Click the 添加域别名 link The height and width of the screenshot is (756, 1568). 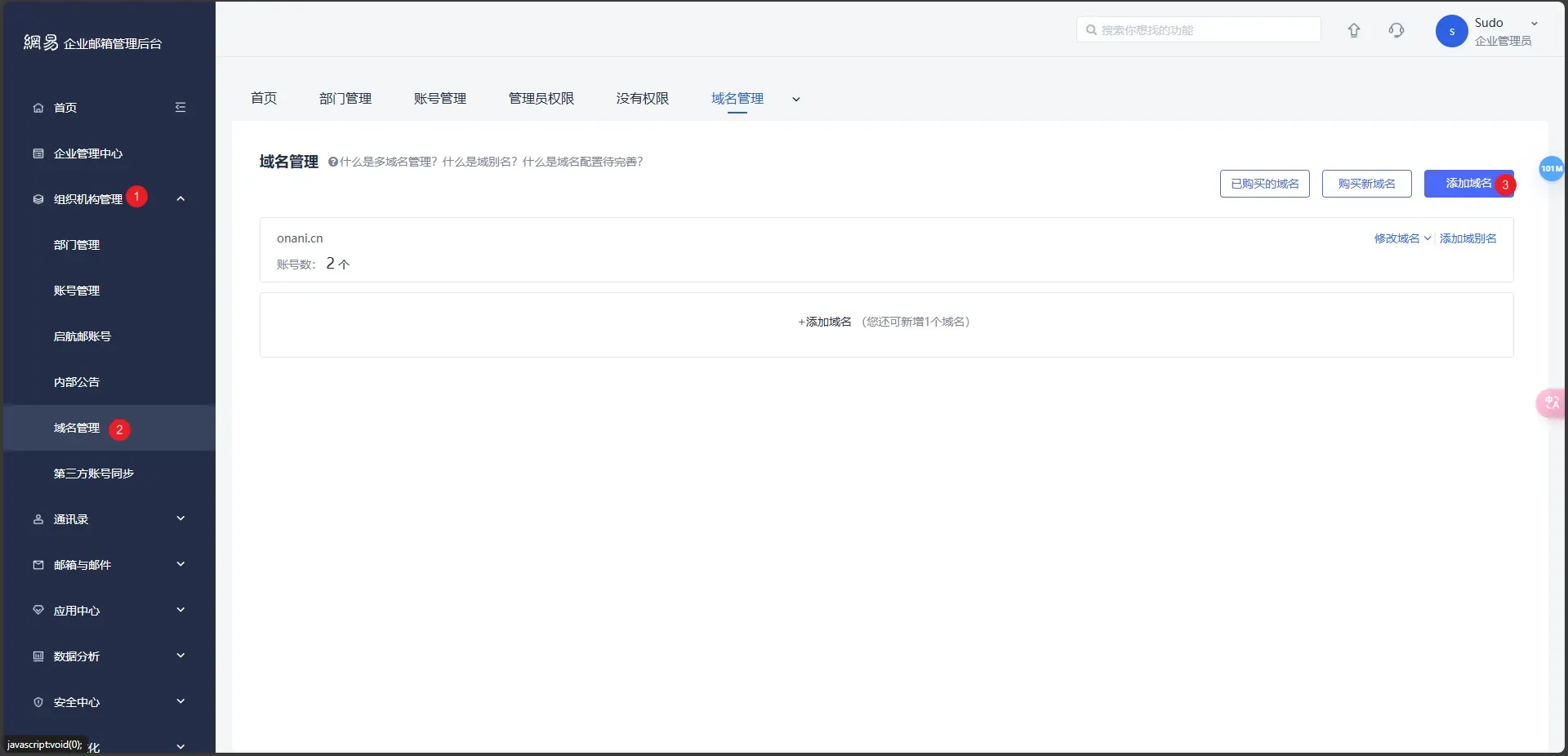point(1468,238)
